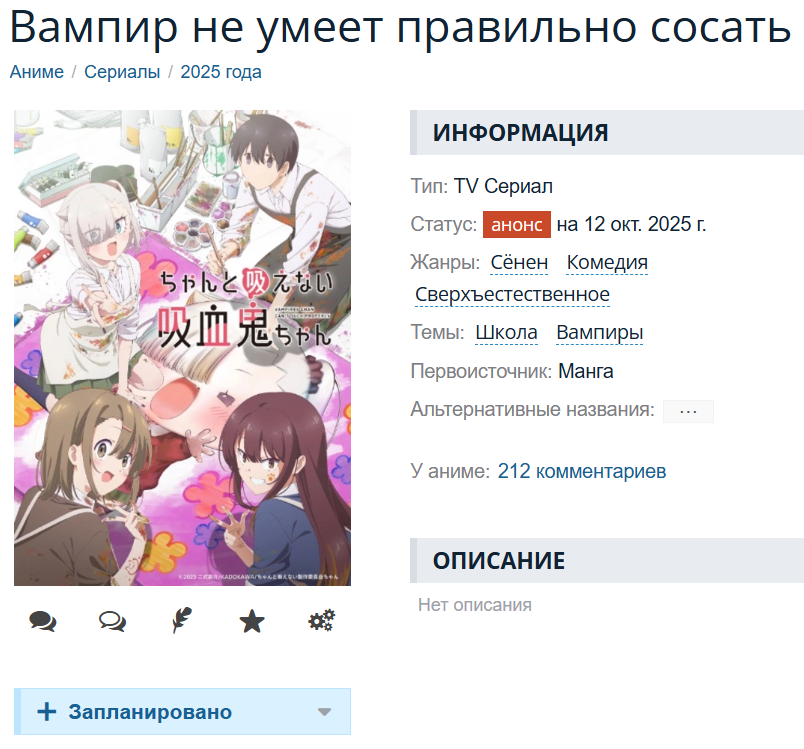Open the filled speech bubbles comments icon
Viewport: 804px width, 749px height.
point(43,621)
